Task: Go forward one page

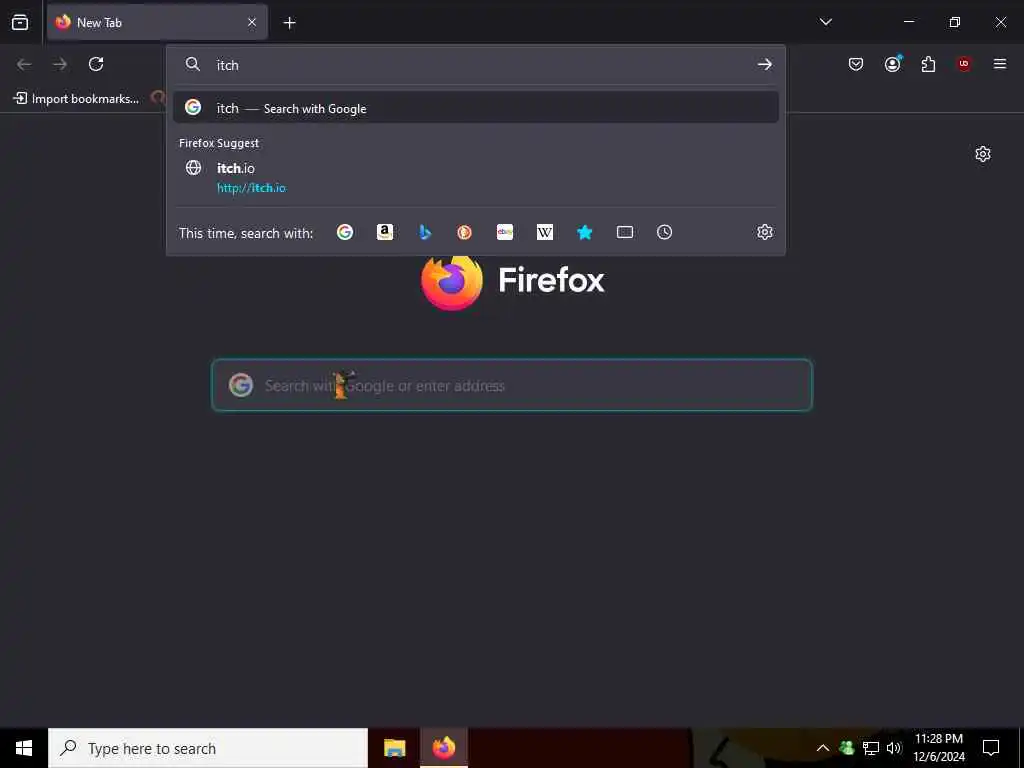Action: point(60,64)
